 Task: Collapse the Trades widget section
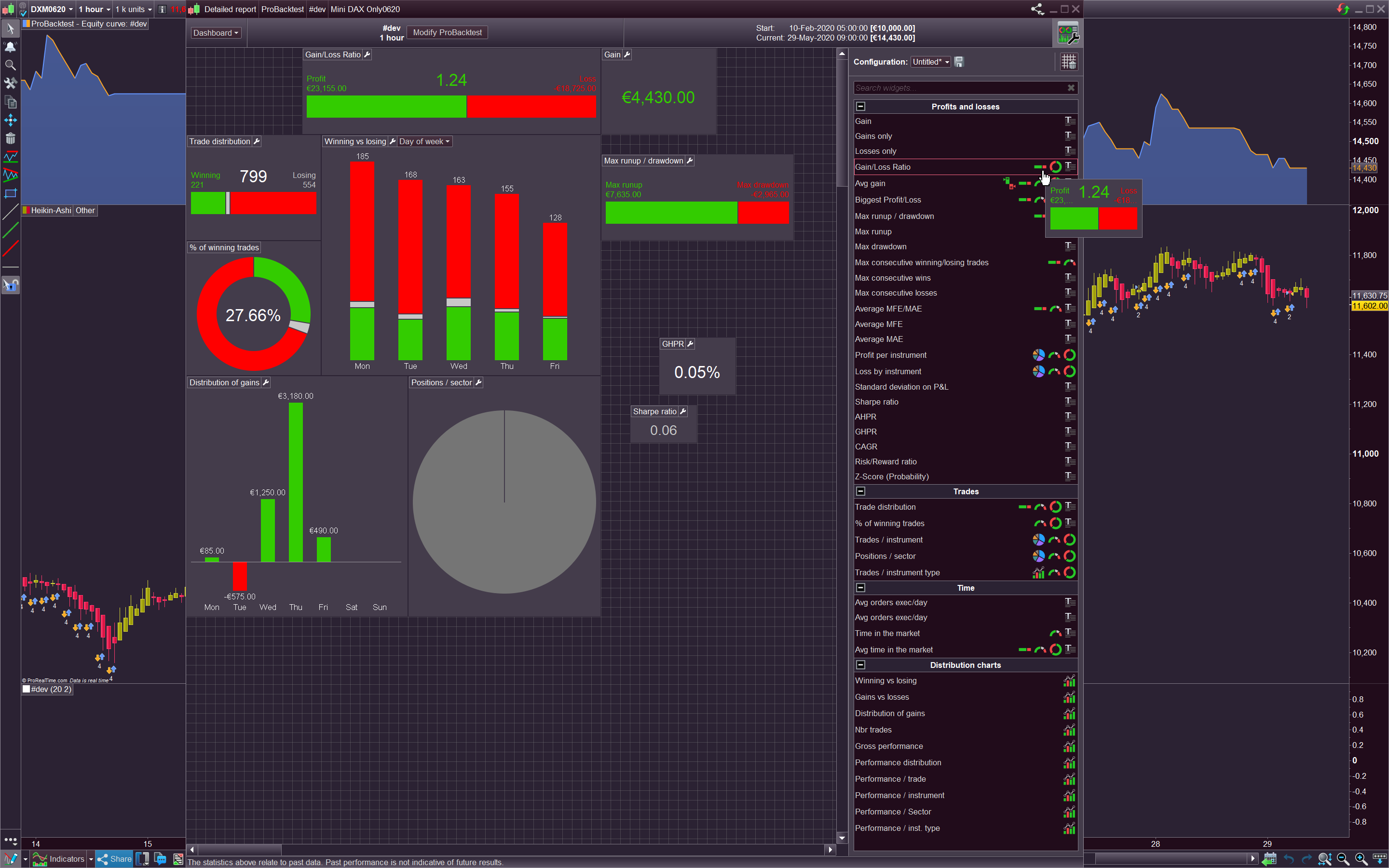[x=860, y=491]
